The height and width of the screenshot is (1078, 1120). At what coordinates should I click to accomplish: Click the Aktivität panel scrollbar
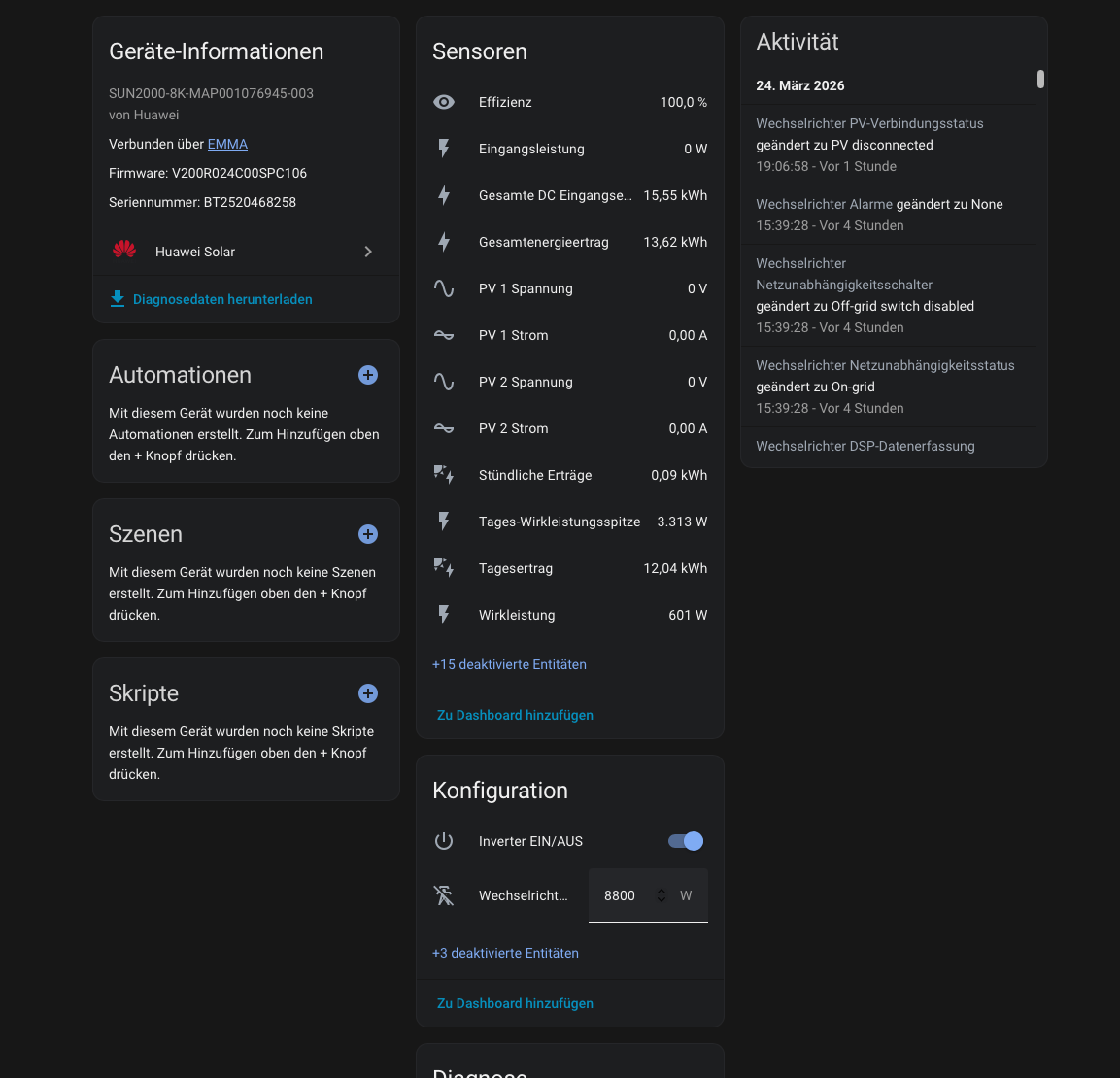[x=1040, y=80]
